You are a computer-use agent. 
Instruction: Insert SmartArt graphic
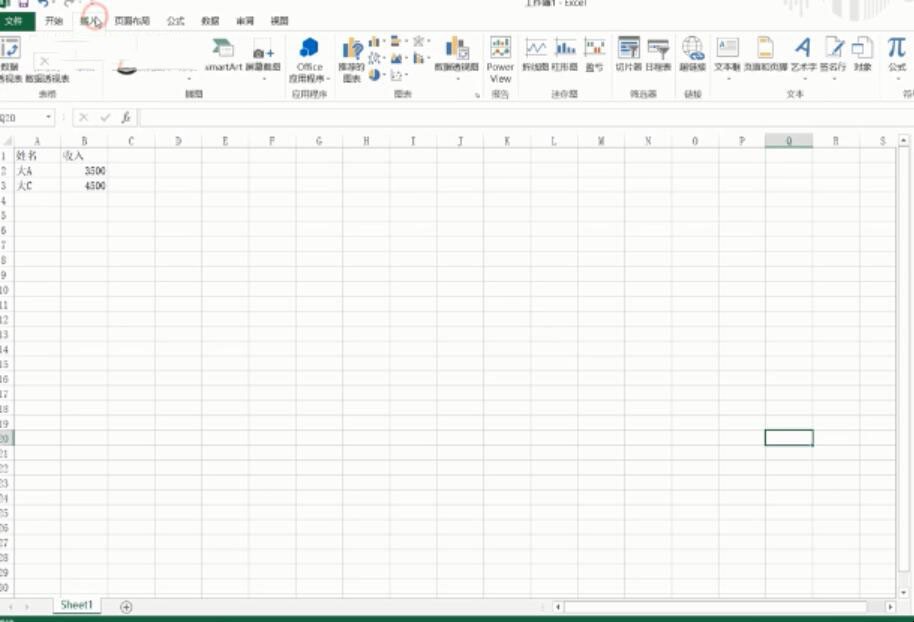222,54
